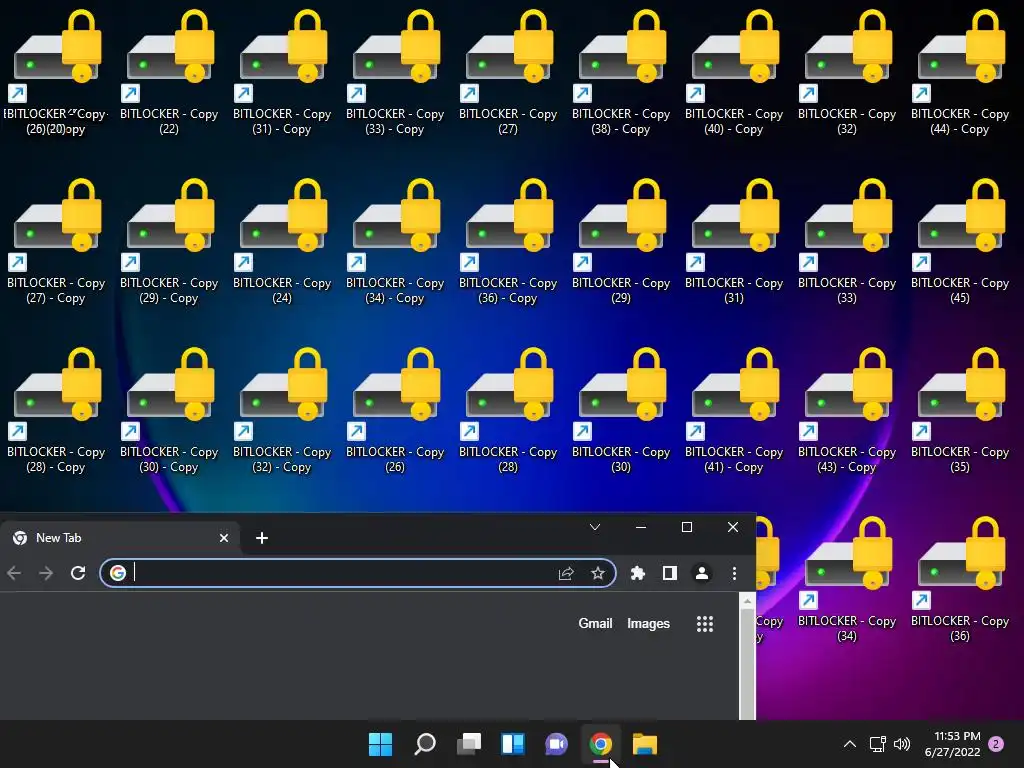Open Chrome three-dot menu
This screenshot has width=1024, height=768.
[x=734, y=573]
